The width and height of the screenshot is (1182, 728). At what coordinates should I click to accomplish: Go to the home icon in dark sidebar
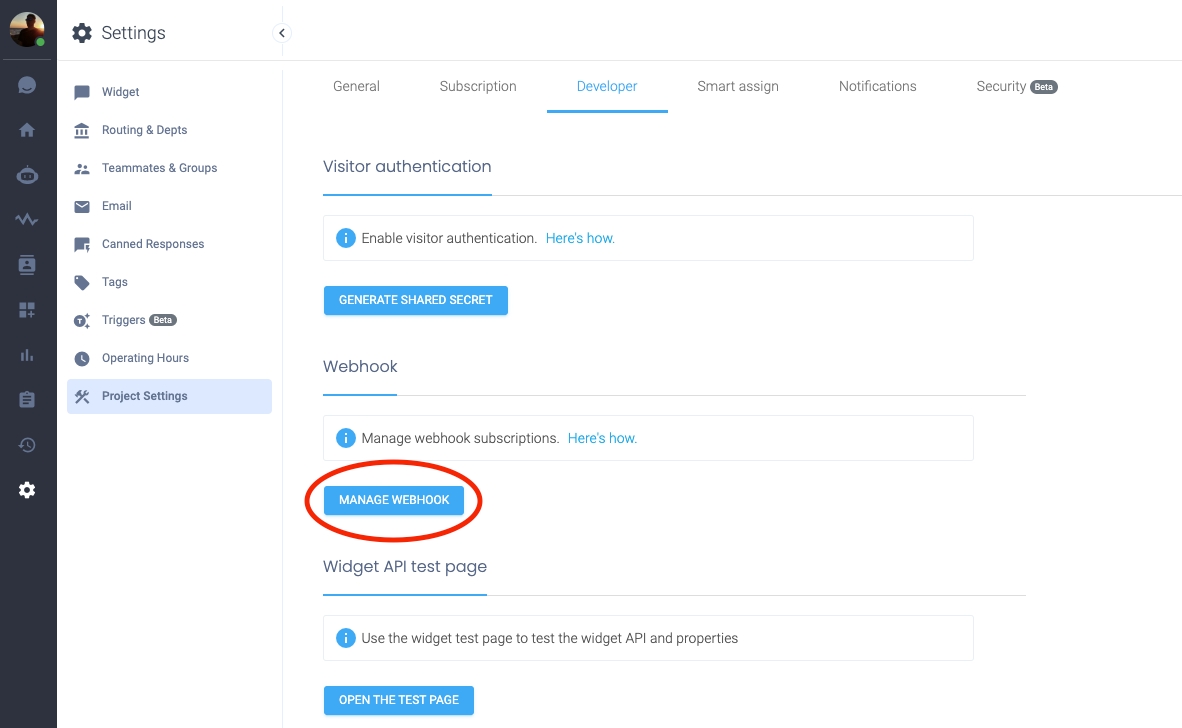[x=27, y=130]
